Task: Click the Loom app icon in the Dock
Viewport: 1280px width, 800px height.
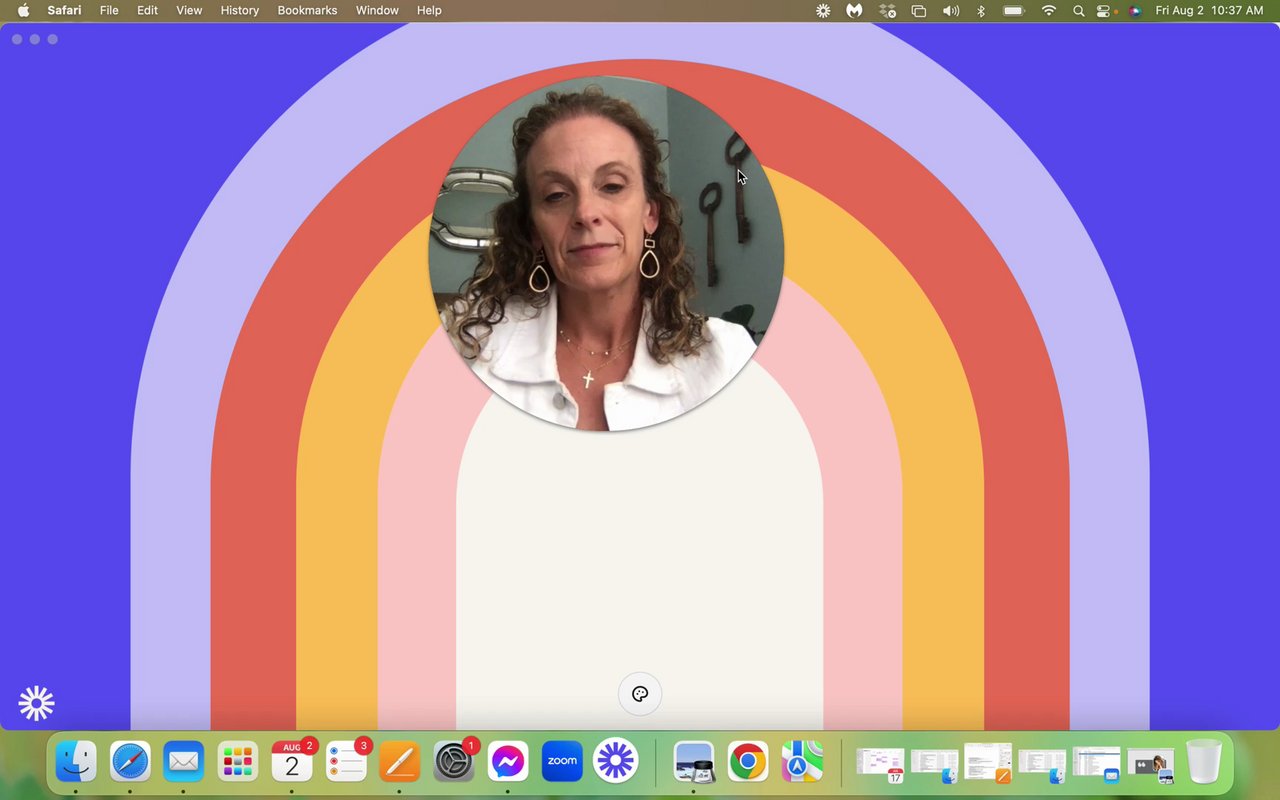Action: coord(616,762)
